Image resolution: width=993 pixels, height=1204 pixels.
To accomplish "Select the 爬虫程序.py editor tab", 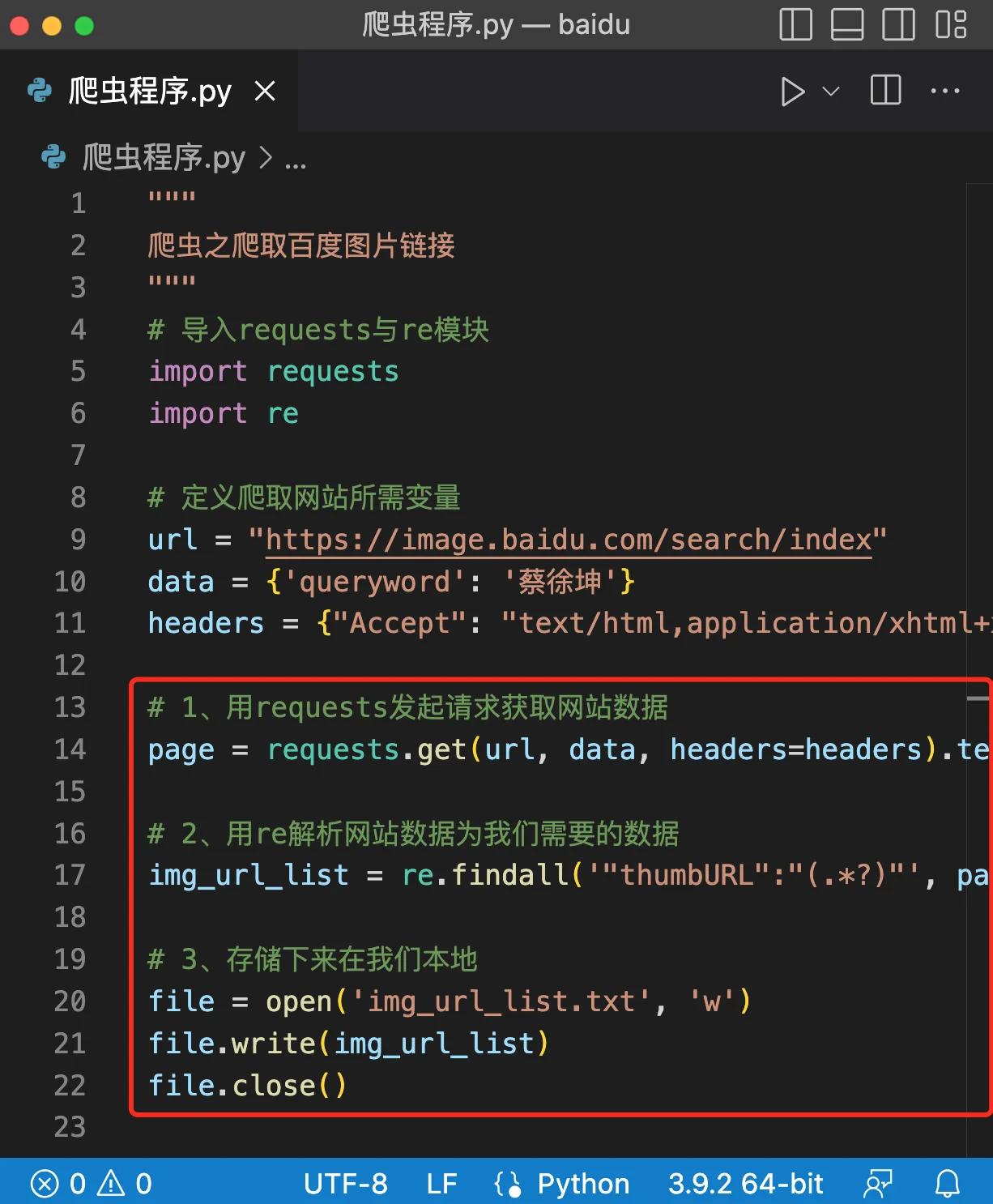I will [x=148, y=91].
